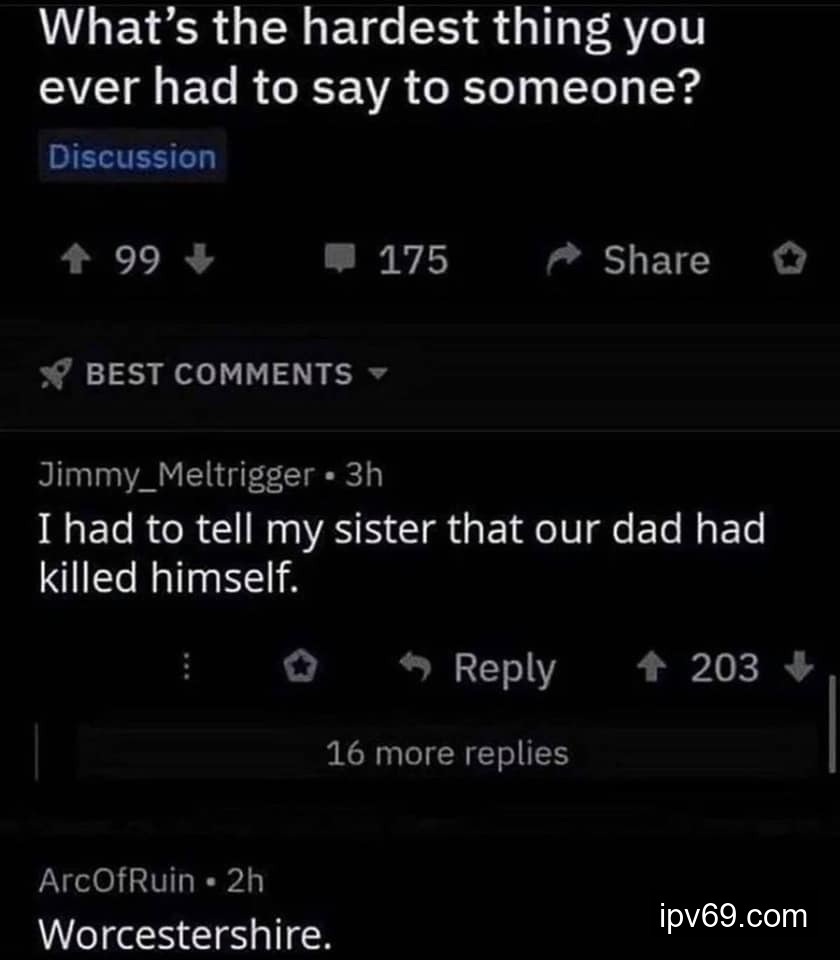Downvote the comment next to 203

(799, 667)
